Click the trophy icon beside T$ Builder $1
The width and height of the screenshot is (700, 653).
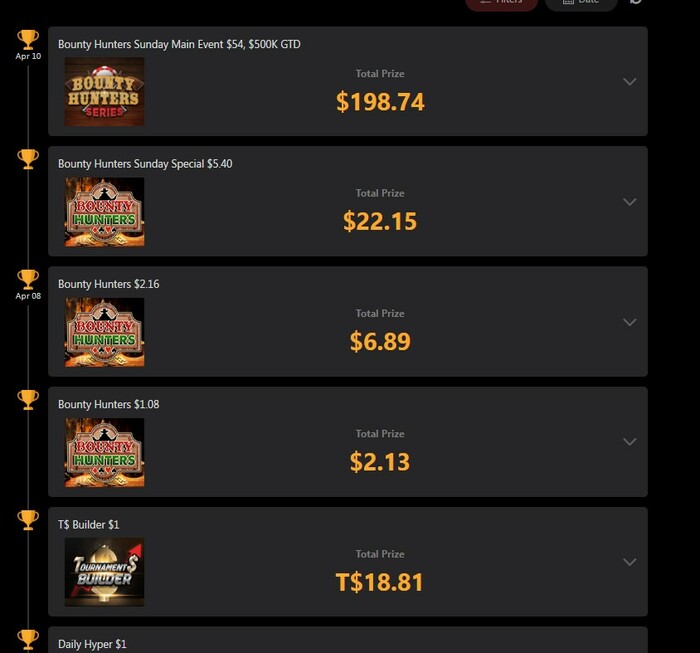28,520
